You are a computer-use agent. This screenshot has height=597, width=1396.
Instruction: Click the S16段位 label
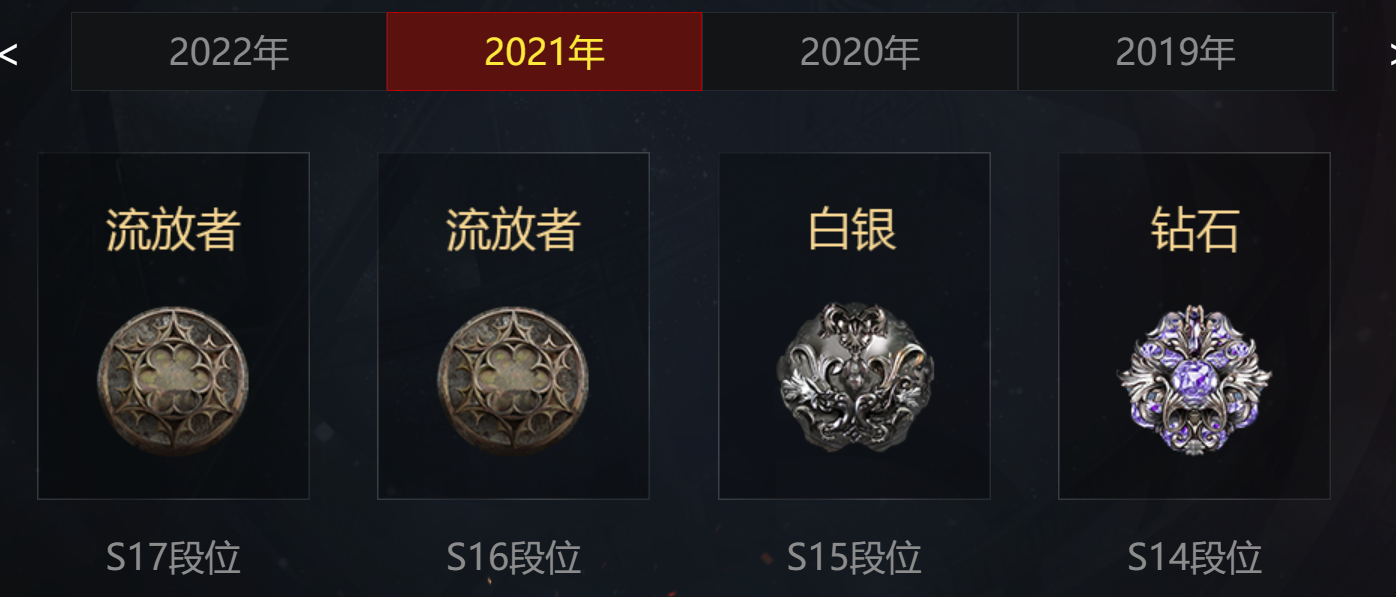pos(513,558)
